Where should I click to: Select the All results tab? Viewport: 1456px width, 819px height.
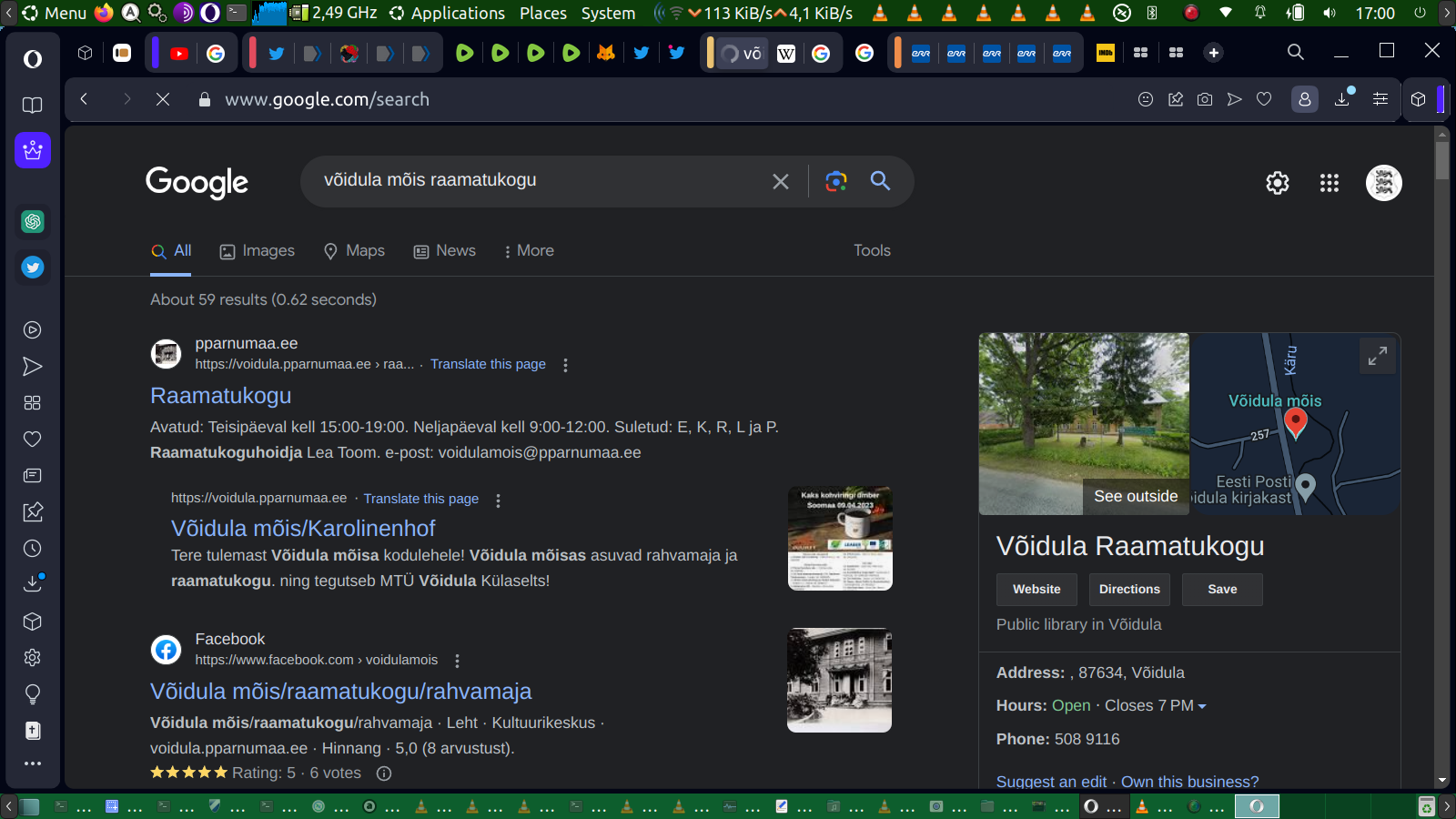[x=171, y=251]
